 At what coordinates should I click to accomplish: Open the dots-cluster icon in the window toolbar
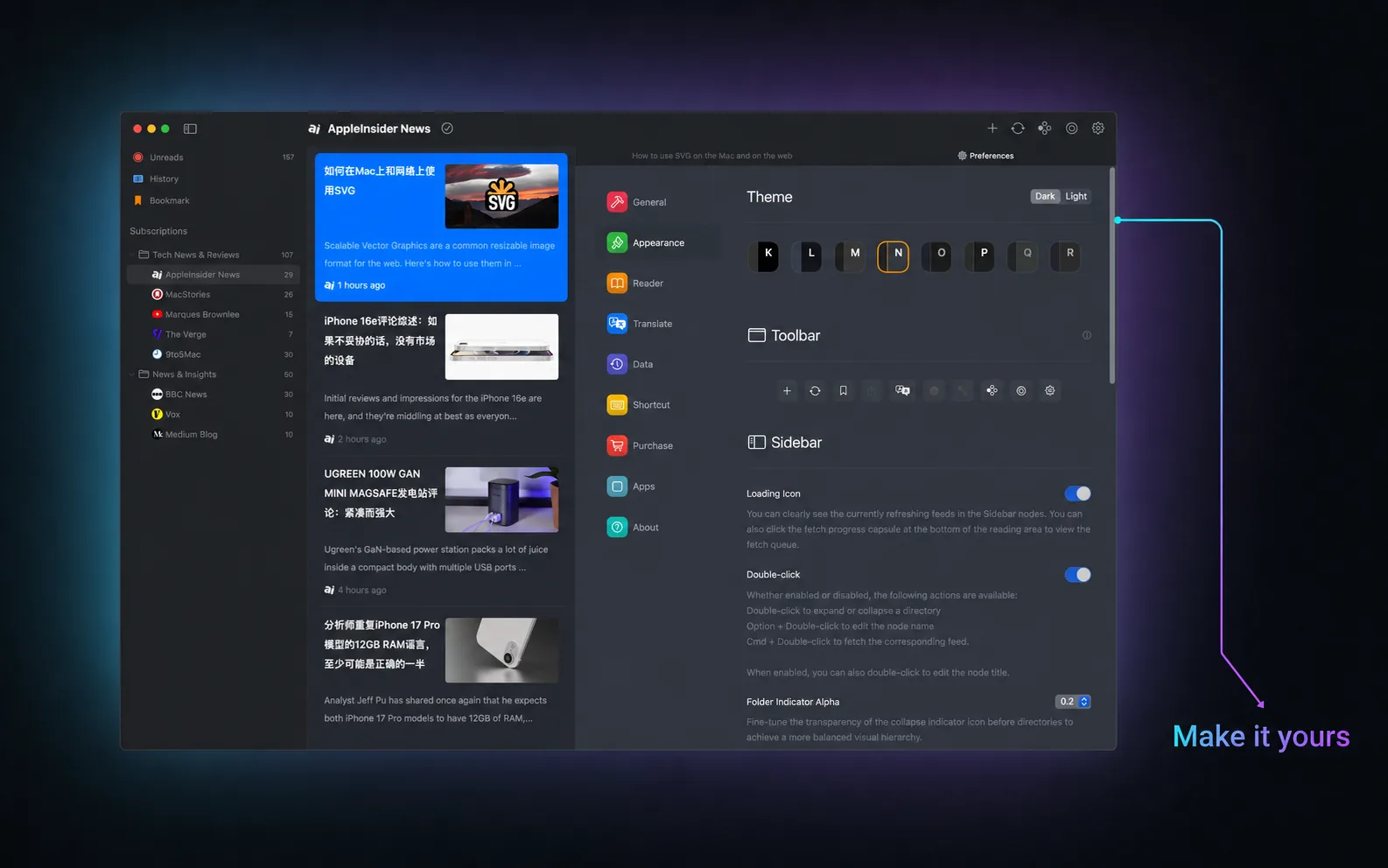[x=1045, y=129]
